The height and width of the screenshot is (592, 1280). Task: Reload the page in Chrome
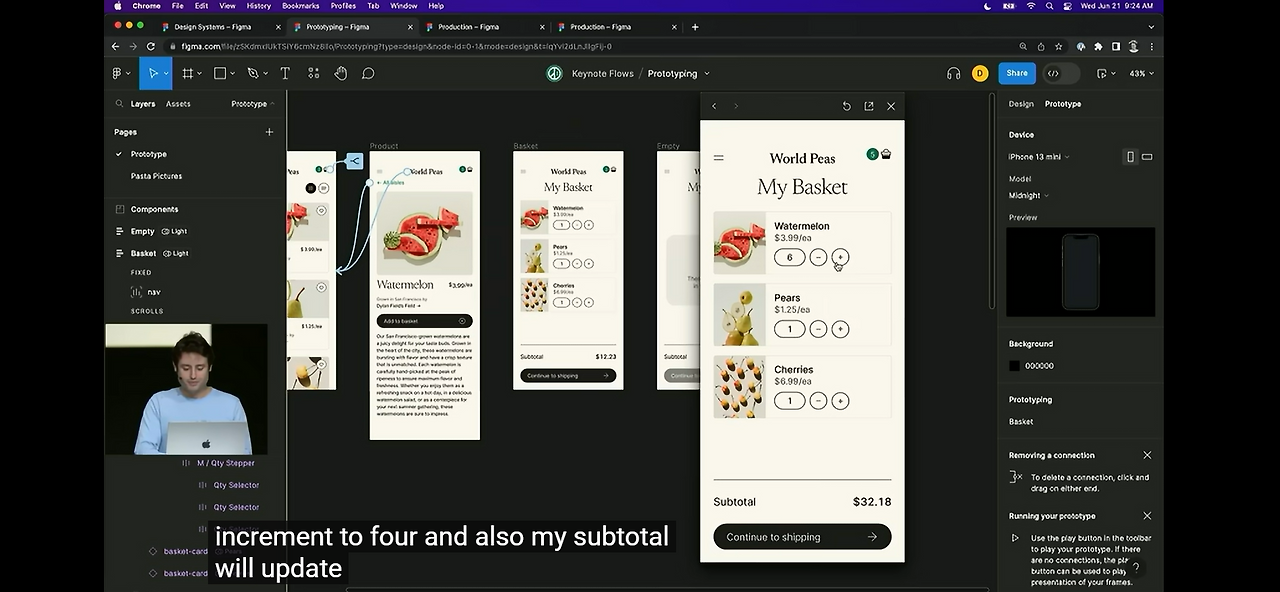pyautogui.click(x=151, y=46)
